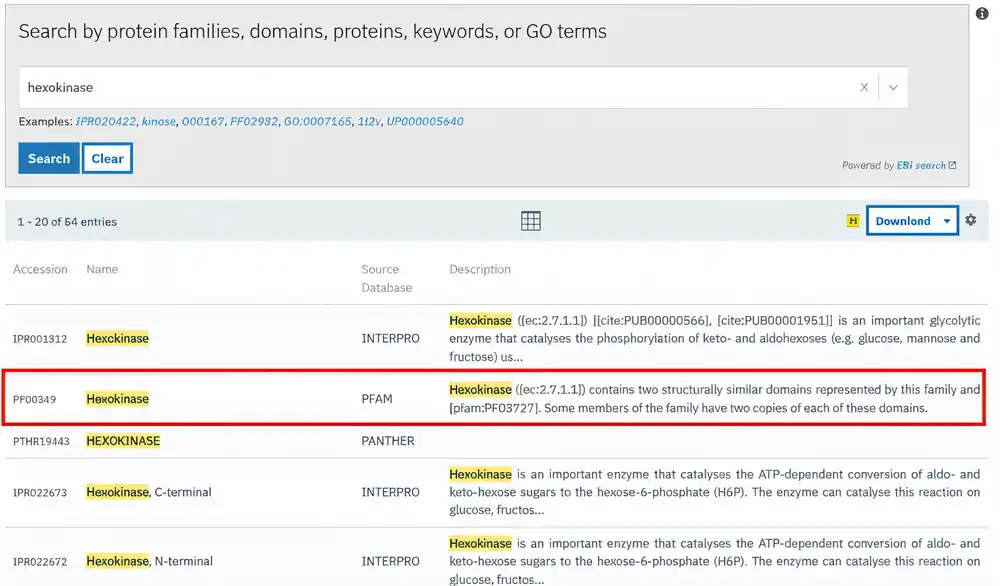Viewport: 1000px width, 586px height.
Task: Toggle the yellow H highlight icon
Action: point(853,221)
